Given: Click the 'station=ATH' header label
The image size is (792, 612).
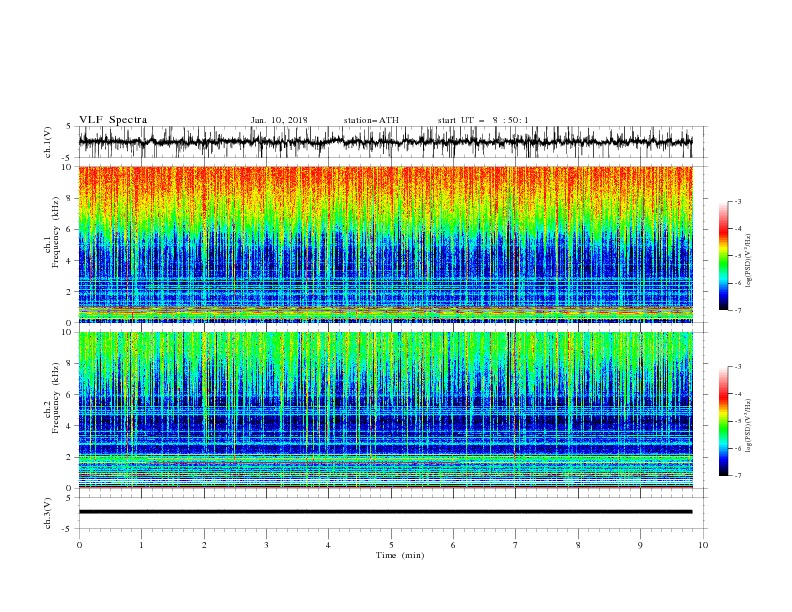Looking at the screenshot, I should coord(371,120).
